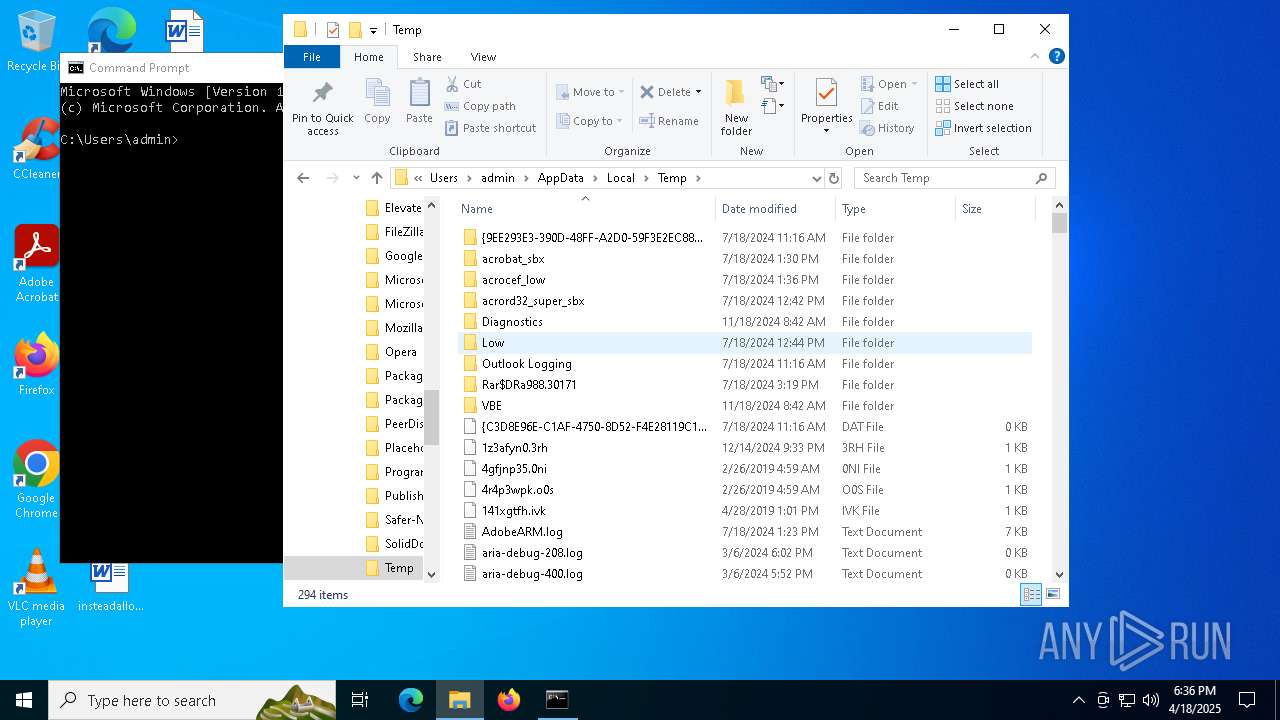Click Select none in ribbon
The image size is (1280, 720).
click(974, 106)
